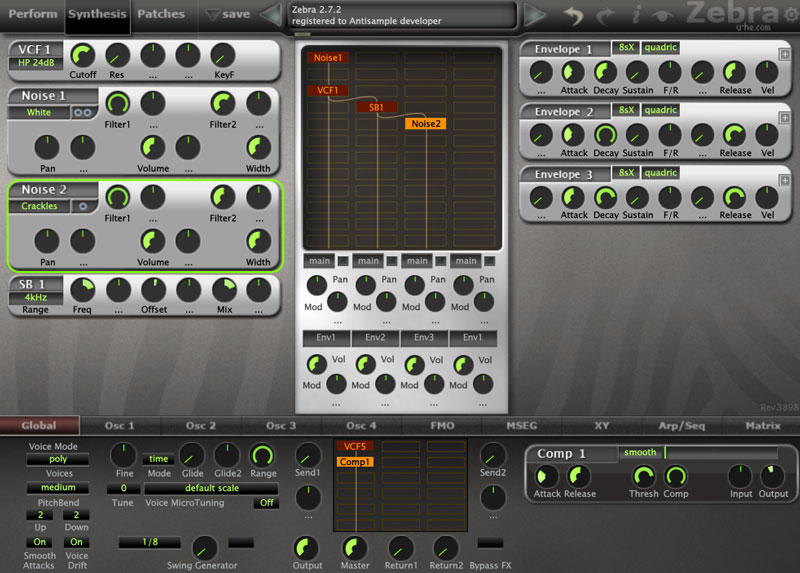Viewport: 800px width, 573px height.
Task: Click the patch name display
Action: [403, 15]
